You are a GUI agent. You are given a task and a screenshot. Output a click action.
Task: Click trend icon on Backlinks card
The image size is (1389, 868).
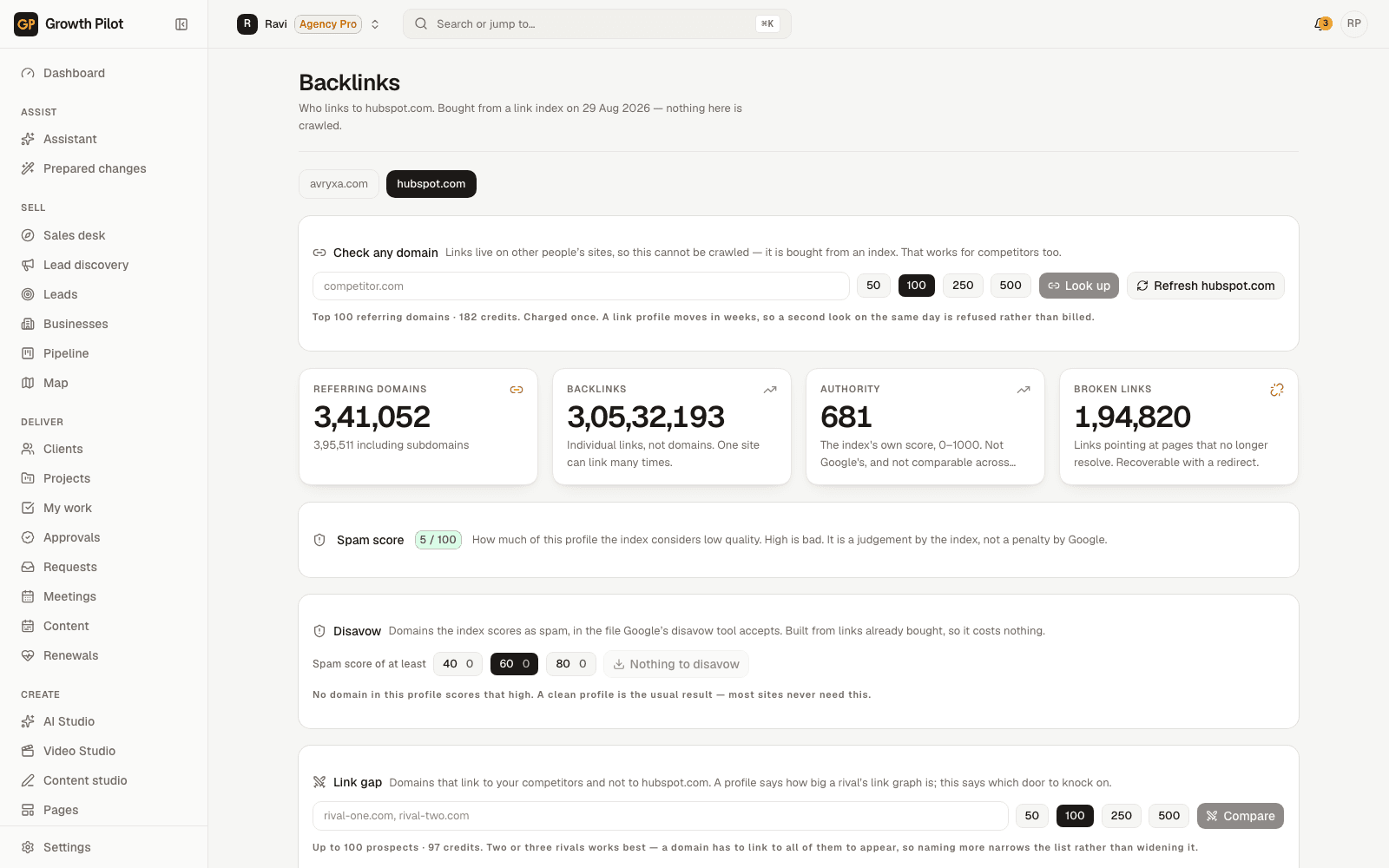click(770, 390)
